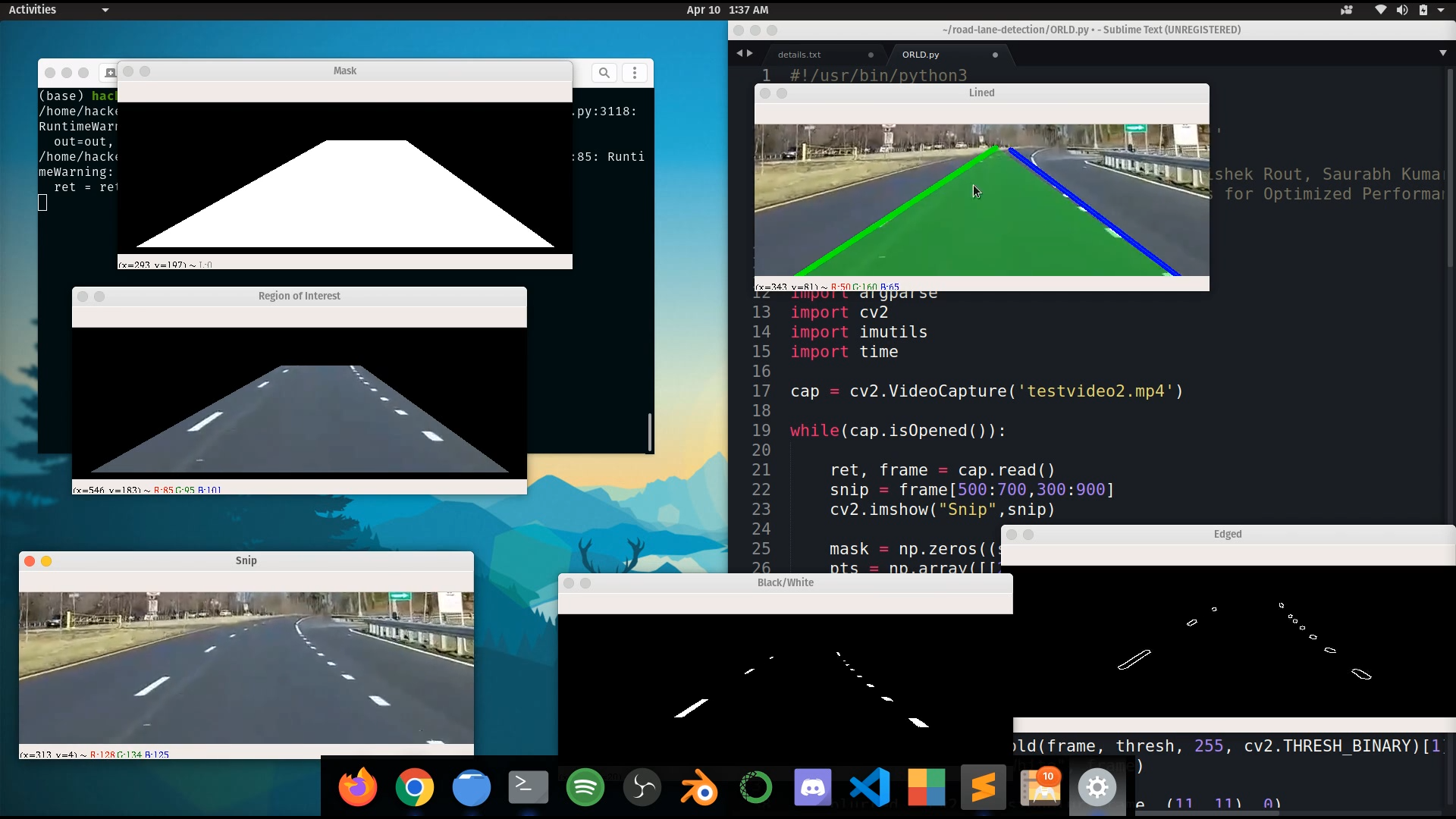
Task: Click the Sublime Text icon in the dock
Action: click(x=983, y=787)
